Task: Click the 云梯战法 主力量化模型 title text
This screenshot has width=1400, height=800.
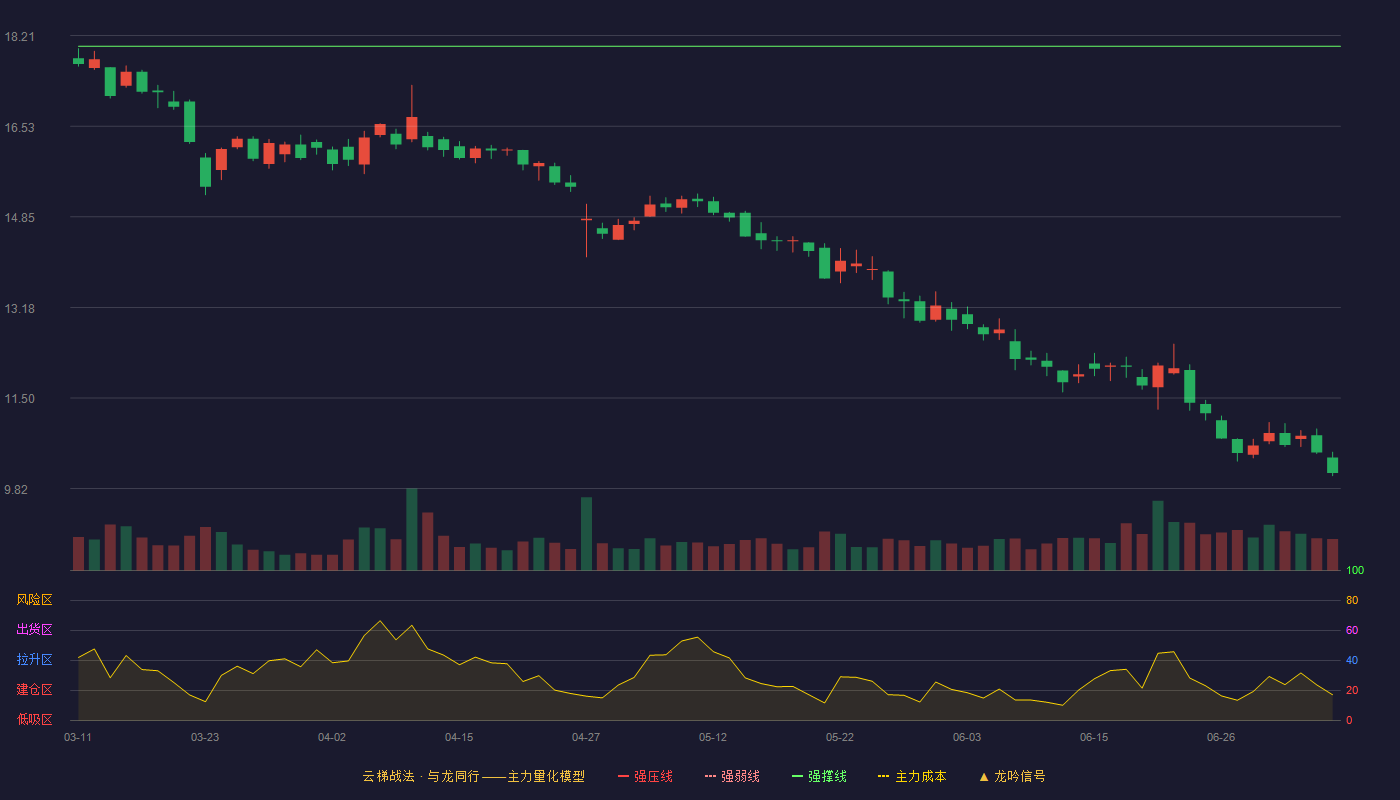Action: tap(474, 776)
